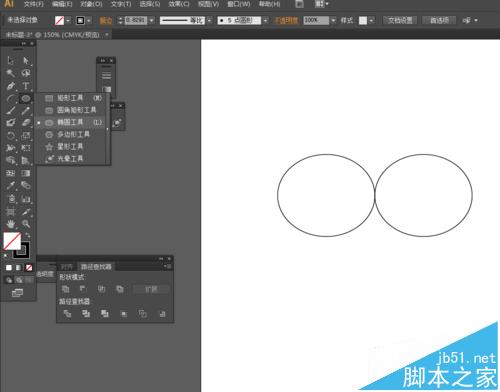Select the Gradient tool
The height and width of the screenshot is (392, 500).
point(26,173)
